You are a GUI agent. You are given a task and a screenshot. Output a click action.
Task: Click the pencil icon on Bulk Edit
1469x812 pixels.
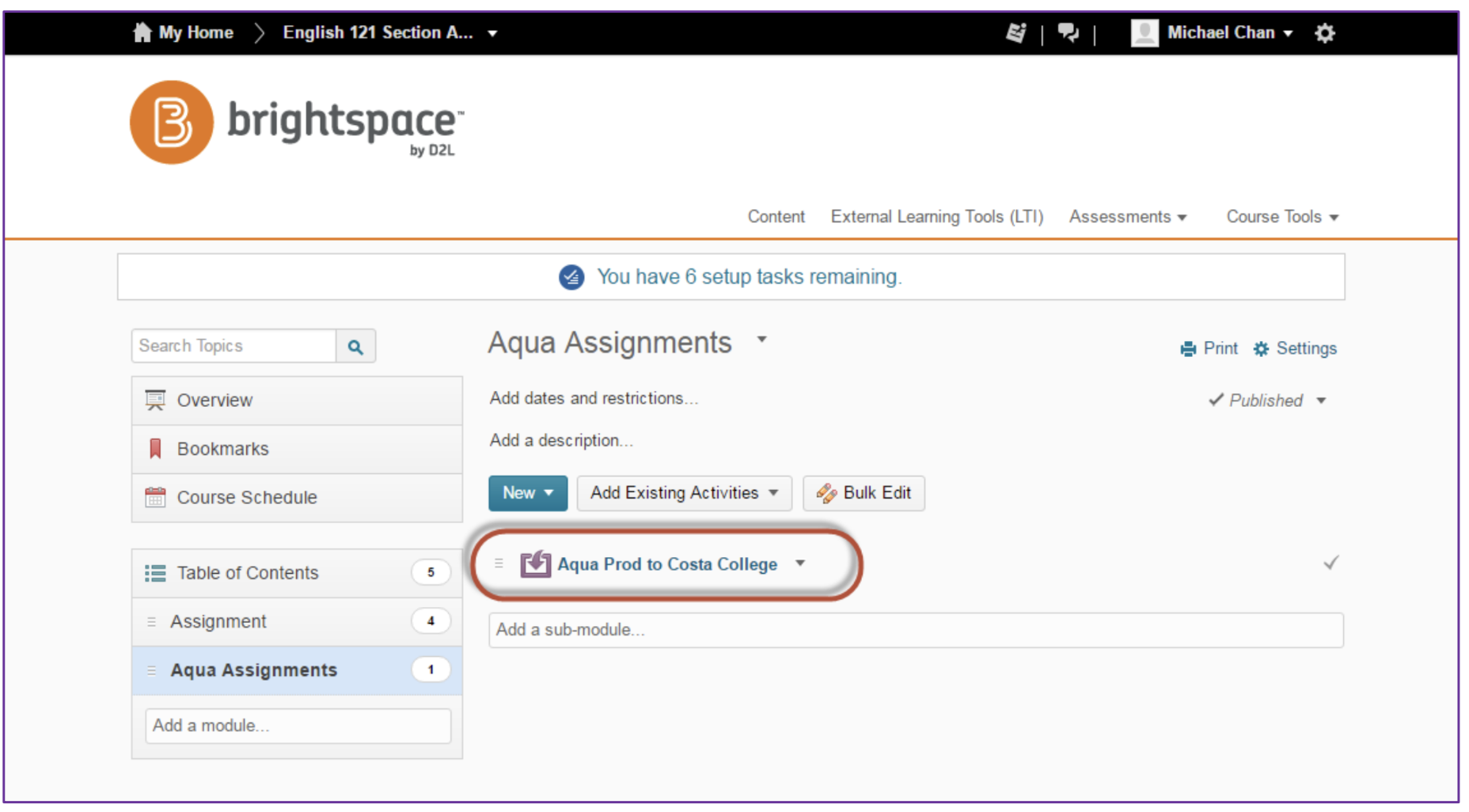tap(826, 493)
